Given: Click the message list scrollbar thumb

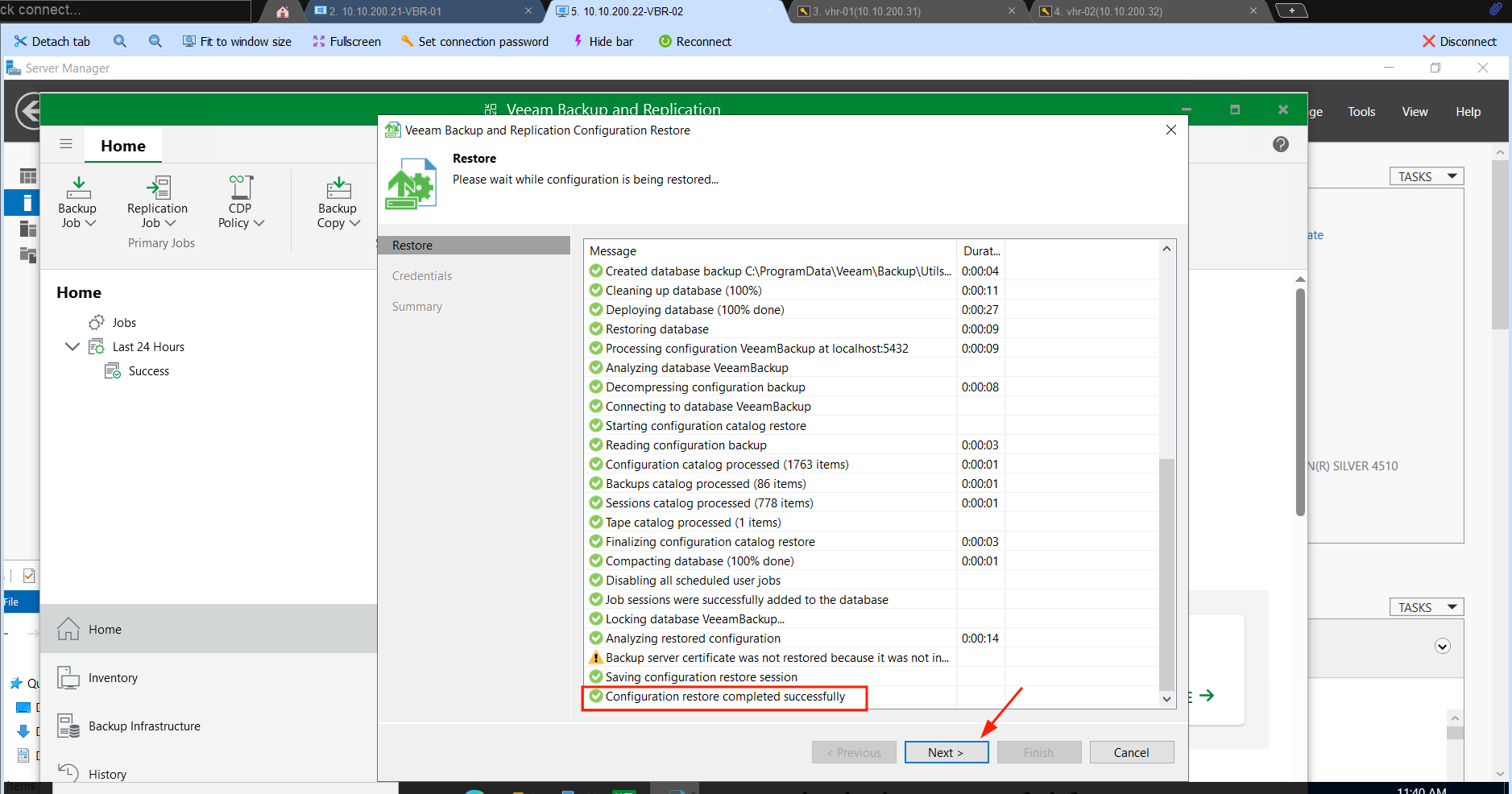Looking at the screenshot, I should (1166, 574).
